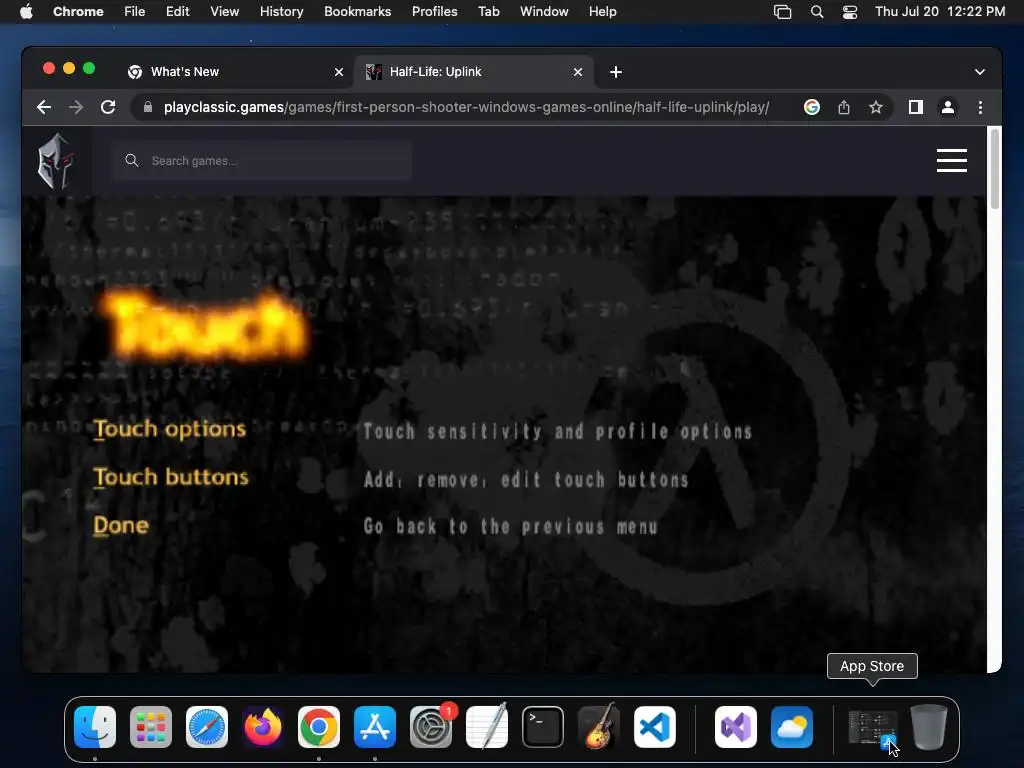
Task: Launch Safari from the Dock
Action: 207,727
